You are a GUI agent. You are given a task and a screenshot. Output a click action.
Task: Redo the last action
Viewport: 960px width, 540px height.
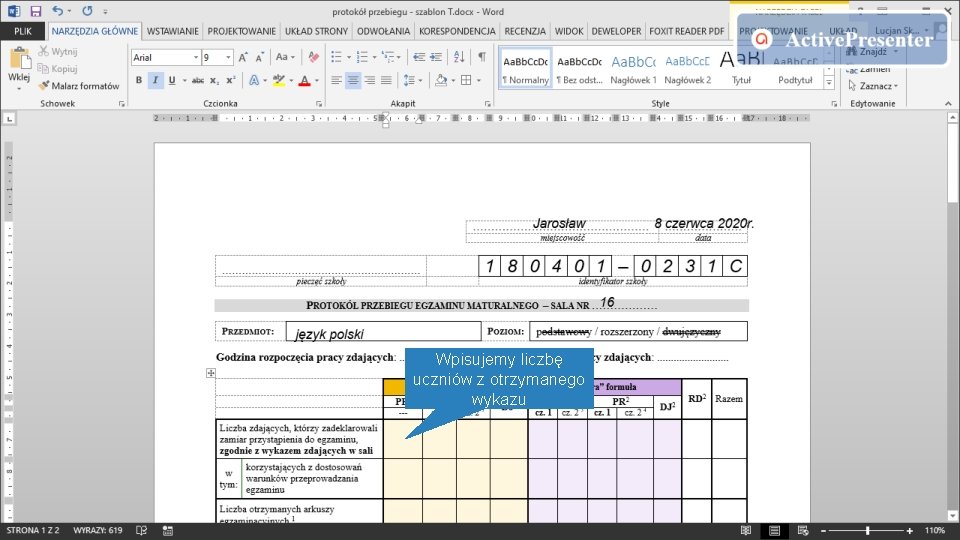coord(88,11)
